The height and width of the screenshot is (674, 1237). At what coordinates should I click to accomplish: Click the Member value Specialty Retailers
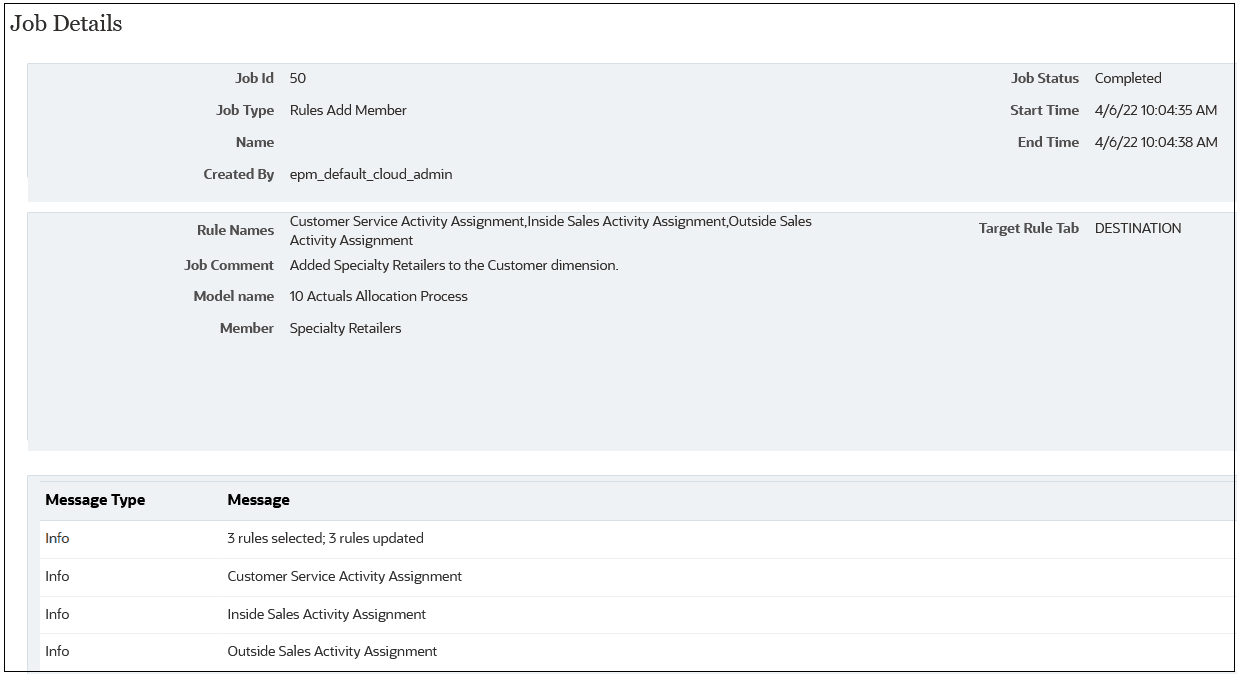[344, 328]
